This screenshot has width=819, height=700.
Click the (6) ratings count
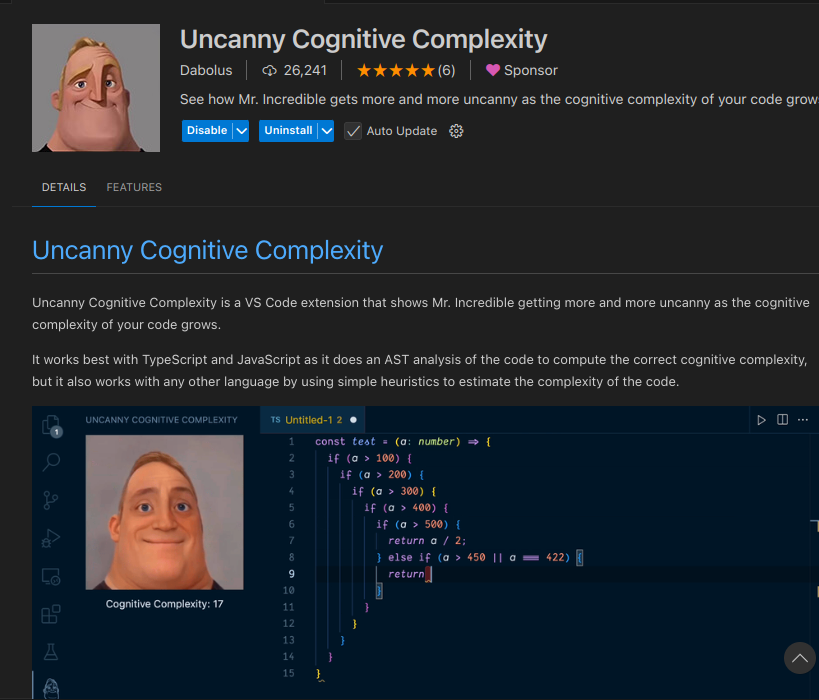446,71
